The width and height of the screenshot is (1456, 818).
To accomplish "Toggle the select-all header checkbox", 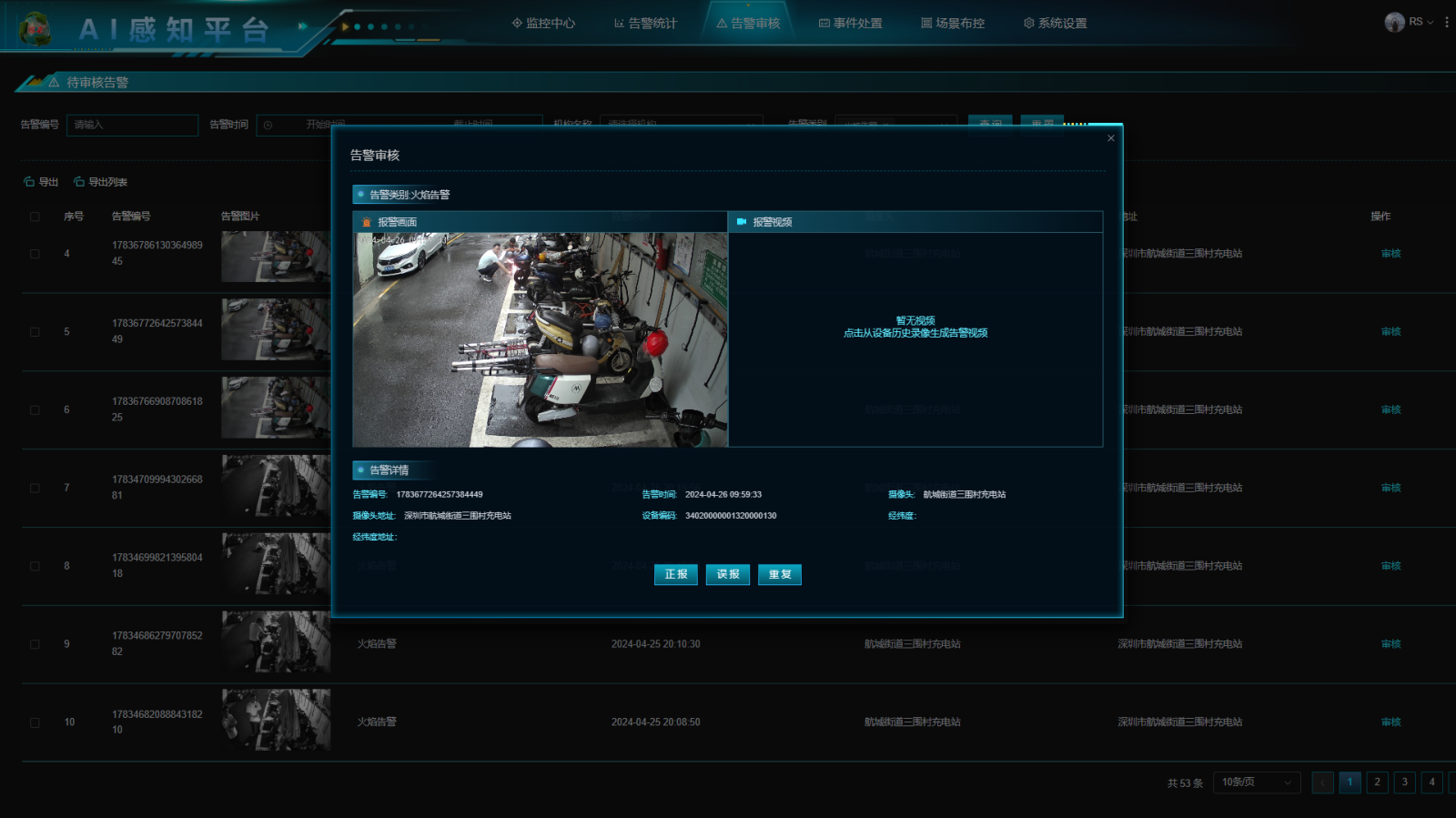I will point(35,217).
